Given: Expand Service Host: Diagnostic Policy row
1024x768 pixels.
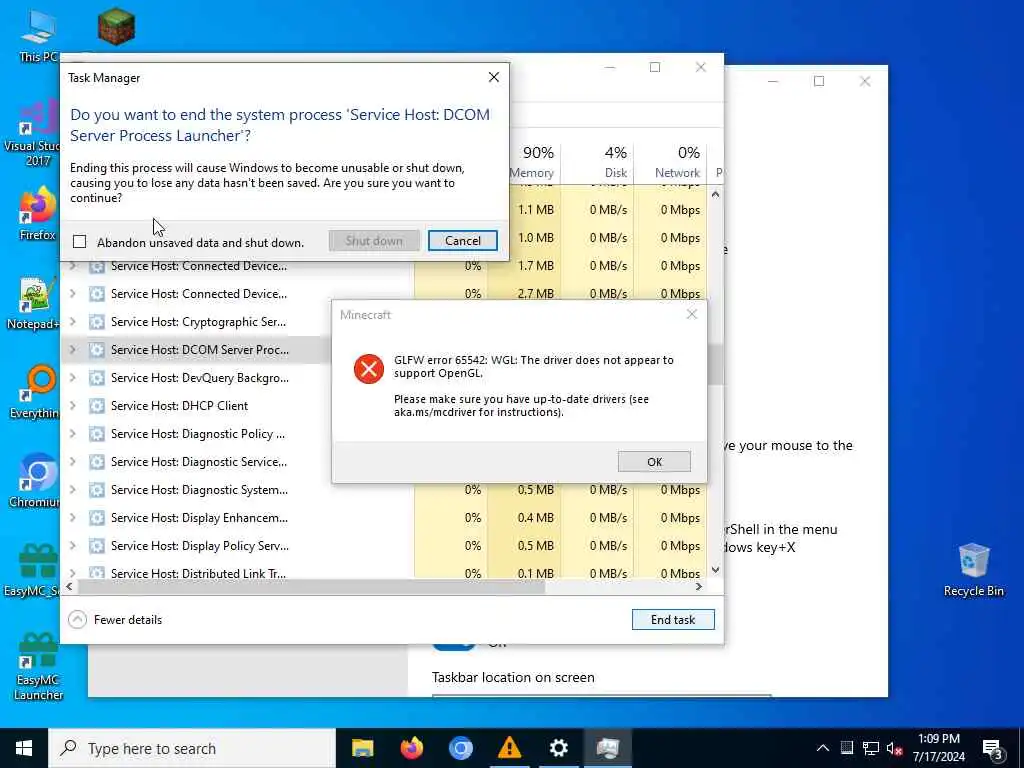Looking at the screenshot, I should (x=72, y=434).
